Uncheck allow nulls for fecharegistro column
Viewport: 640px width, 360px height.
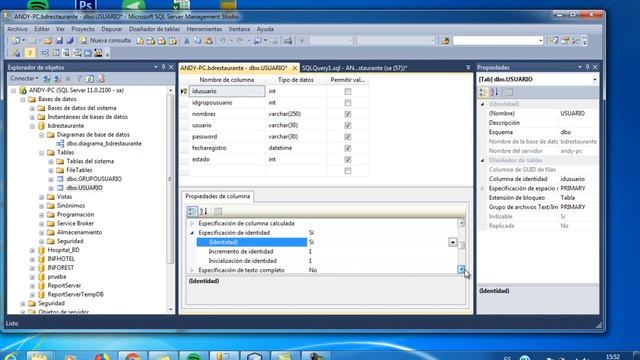[x=347, y=148]
